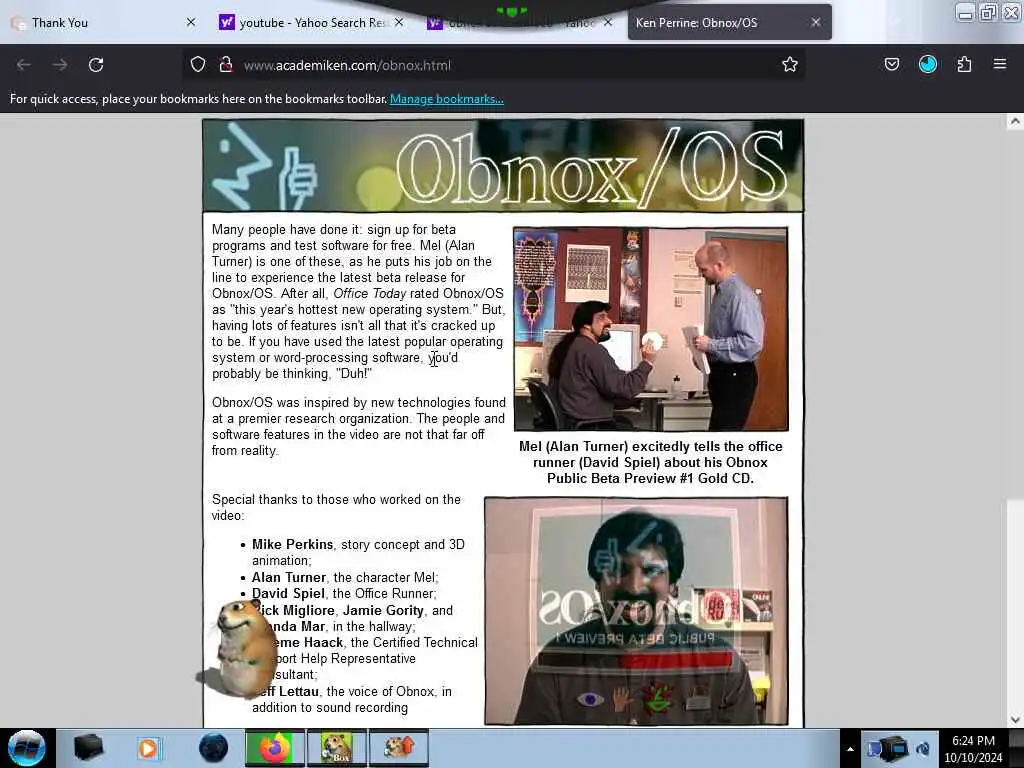Open the clock showing 6:24 PM

click(x=973, y=748)
